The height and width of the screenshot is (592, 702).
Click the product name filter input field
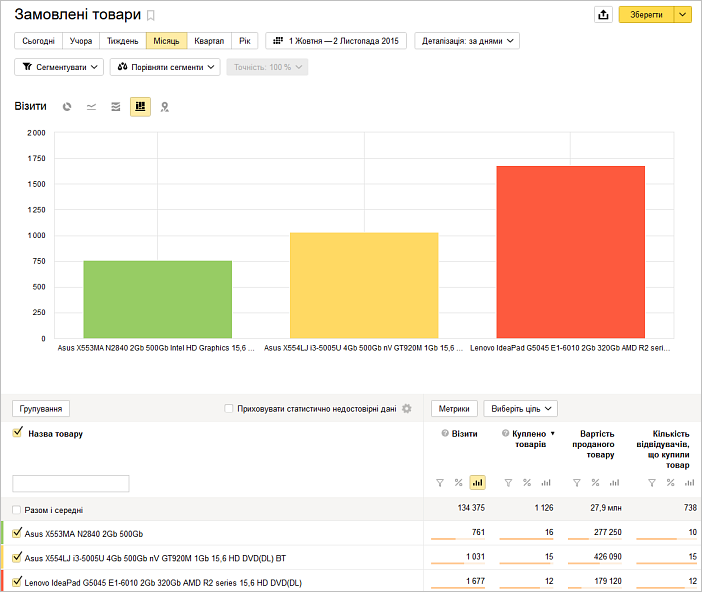tap(71, 484)
